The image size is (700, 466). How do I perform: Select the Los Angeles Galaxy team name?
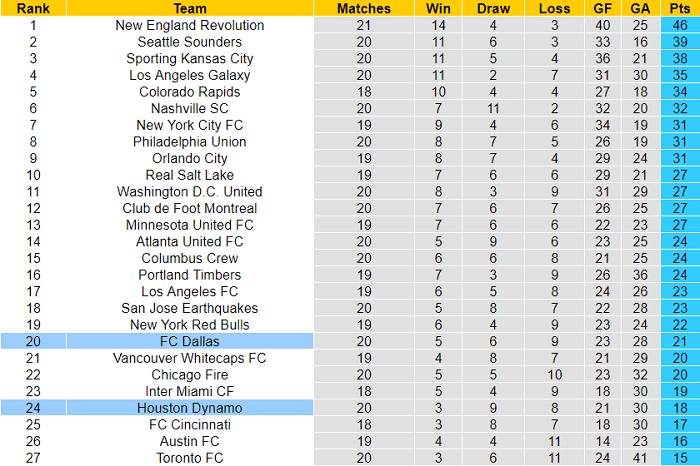pos(190,75)
